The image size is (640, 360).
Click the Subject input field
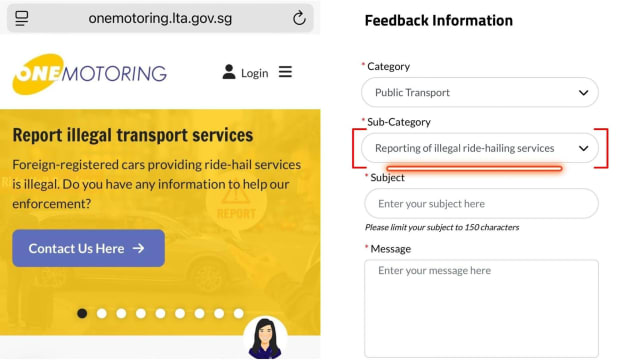482,203
